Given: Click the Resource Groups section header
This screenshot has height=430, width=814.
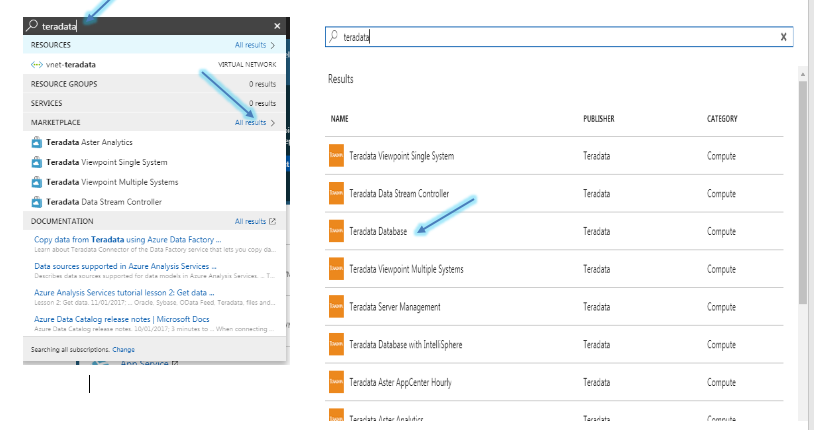Looking at the screenshot, I should click(x=154, y=84).
